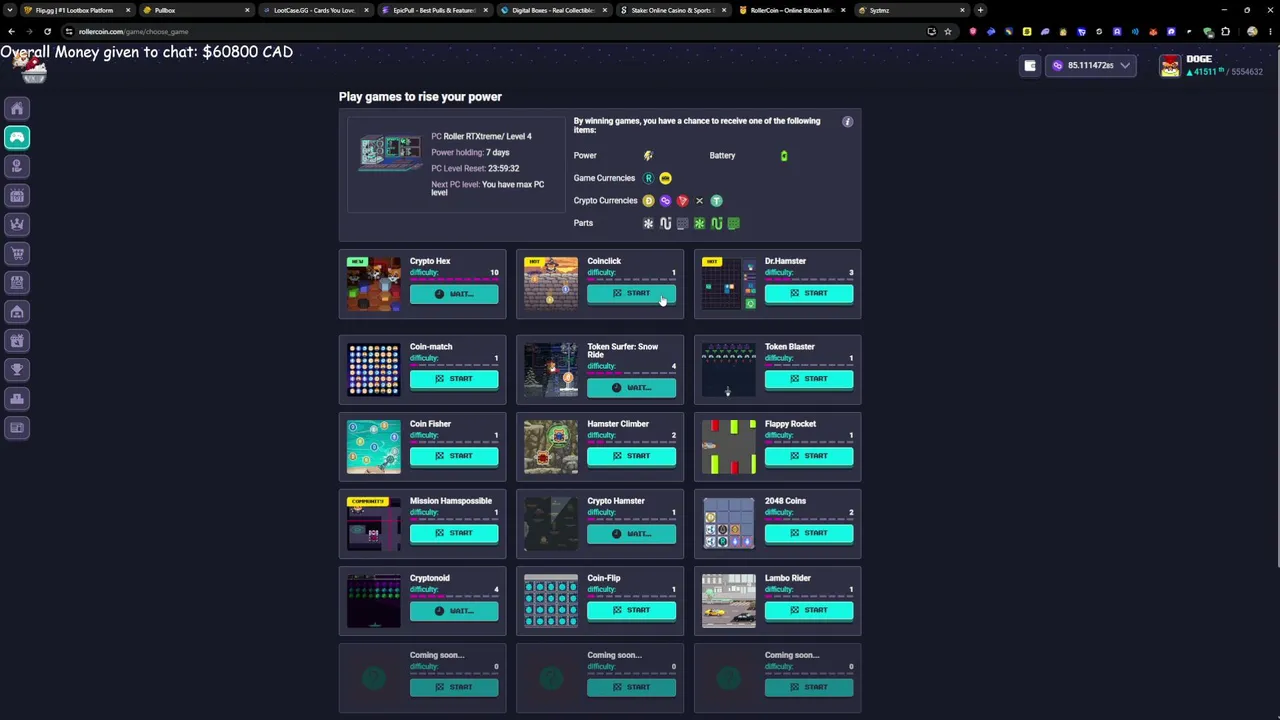Start the Coinclick game
1280x720 pixels.
coord(631,294)
